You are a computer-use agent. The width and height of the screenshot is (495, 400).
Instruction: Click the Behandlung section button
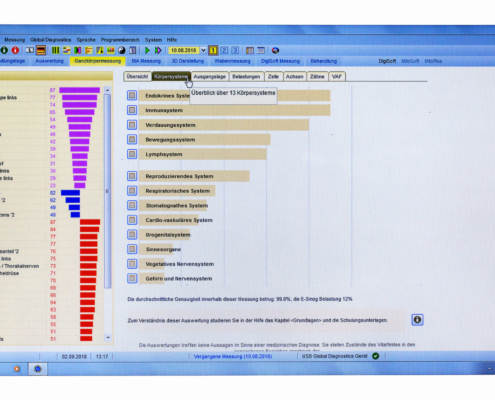[324, 61]
